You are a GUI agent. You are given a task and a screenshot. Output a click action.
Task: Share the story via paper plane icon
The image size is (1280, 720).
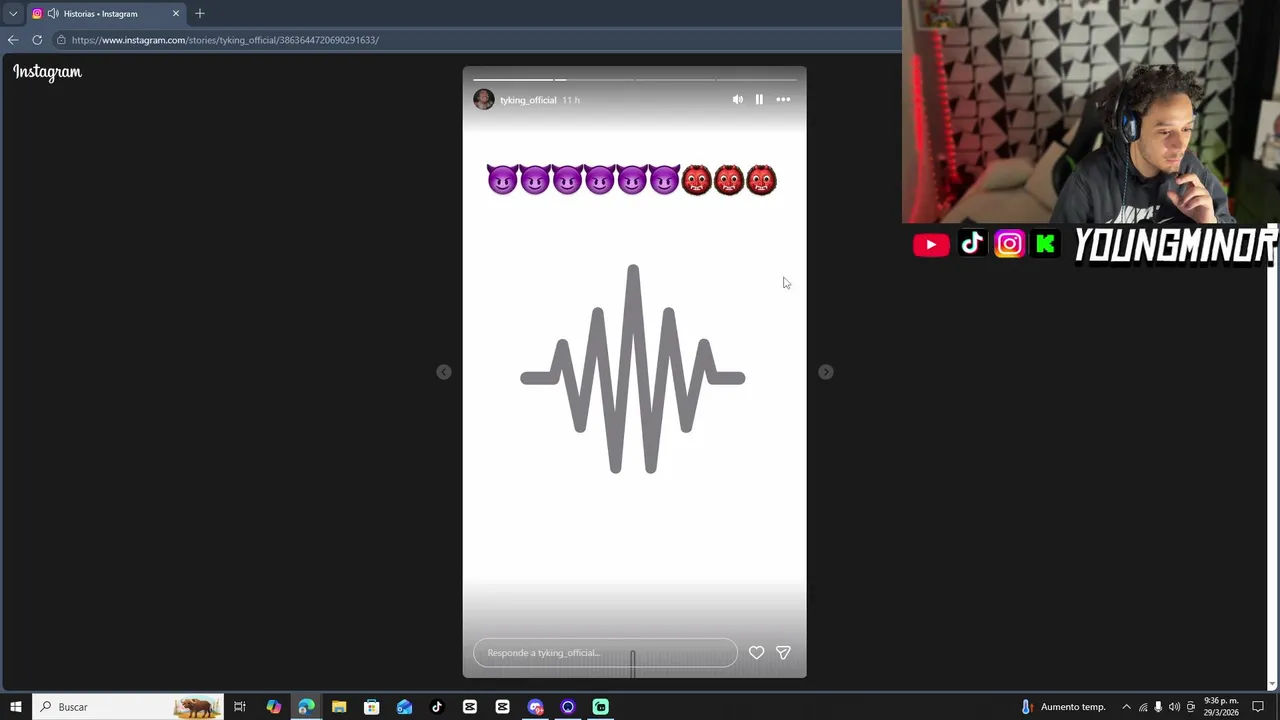click(783, 653)
